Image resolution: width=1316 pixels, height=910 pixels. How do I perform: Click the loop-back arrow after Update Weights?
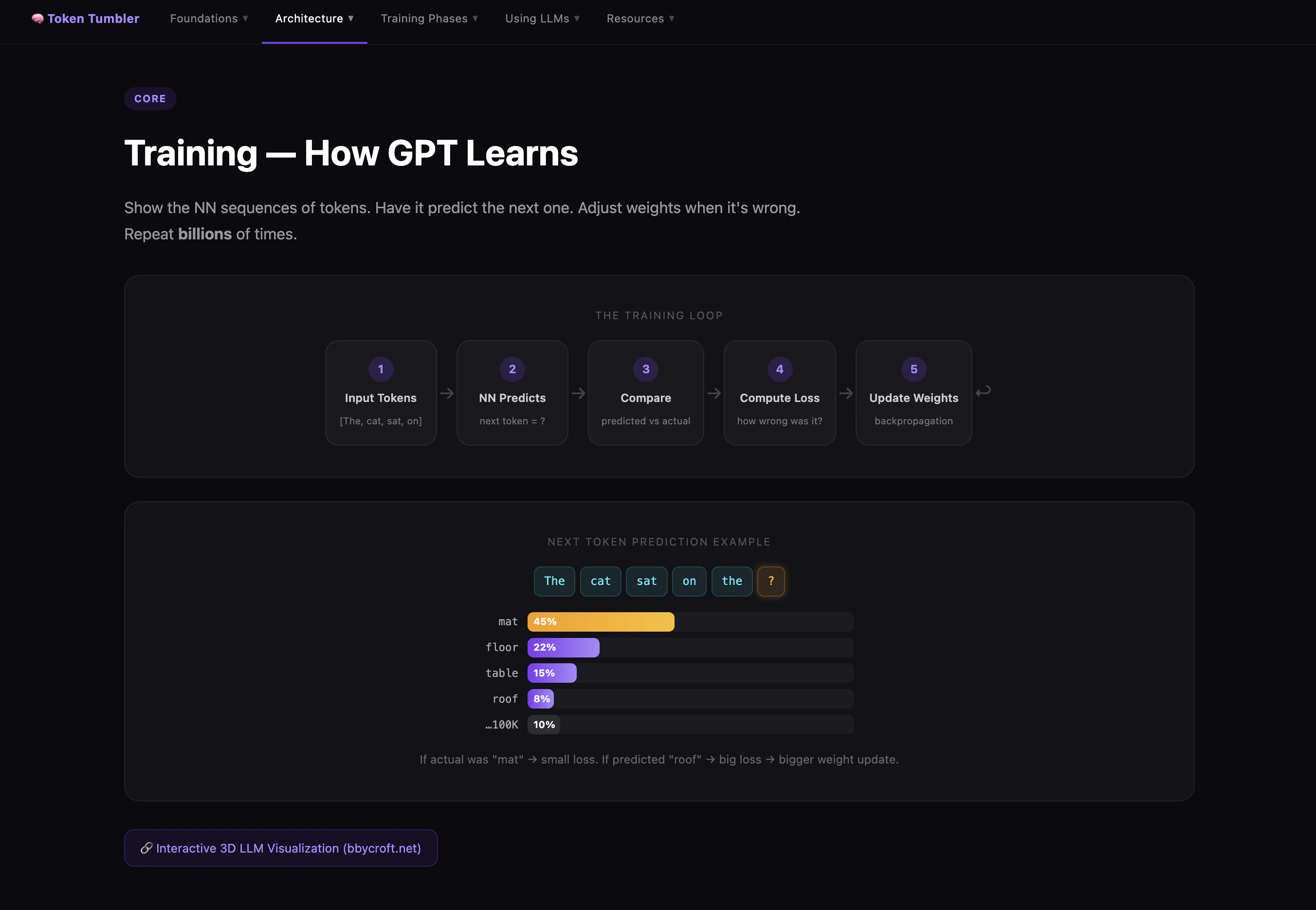pyautogui.click(x=984, y=391)
